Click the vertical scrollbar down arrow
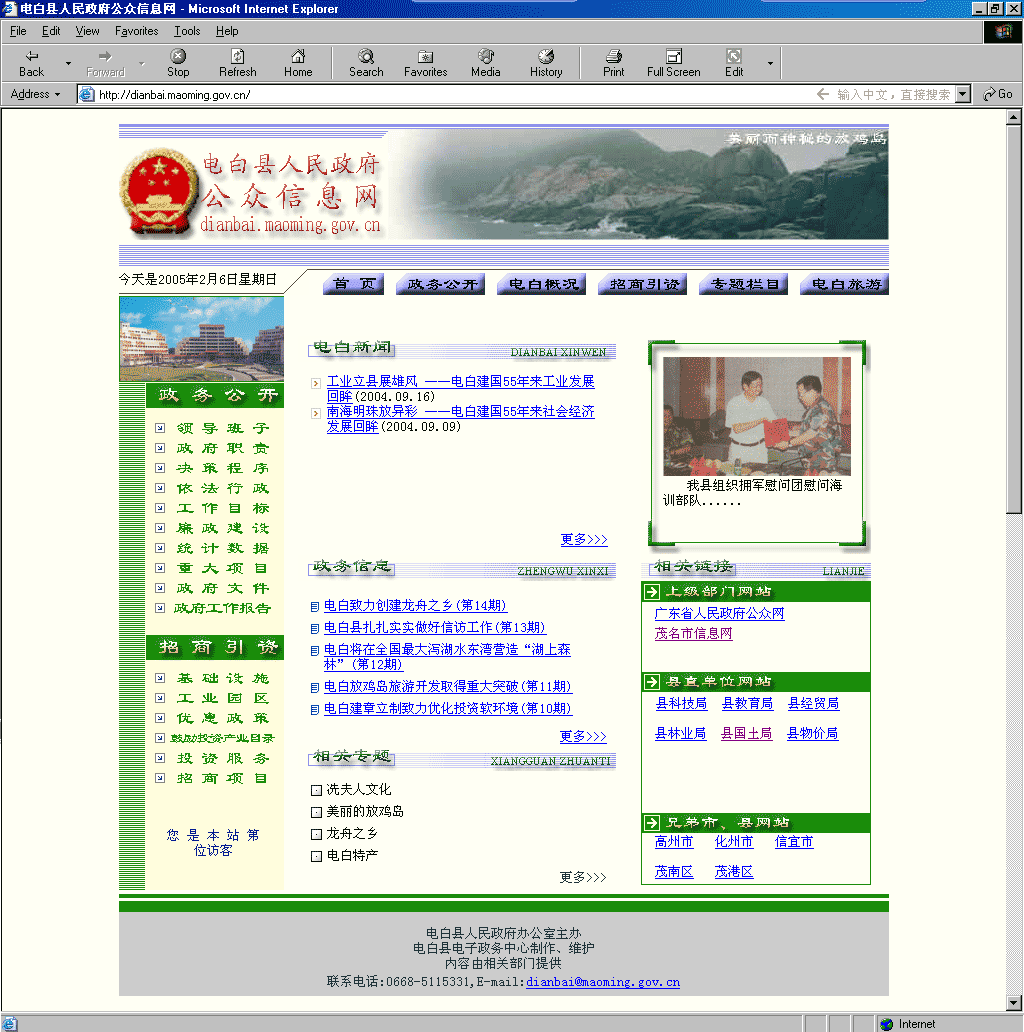This screenshot has height=1032, width=1024. (1014, 1002)
